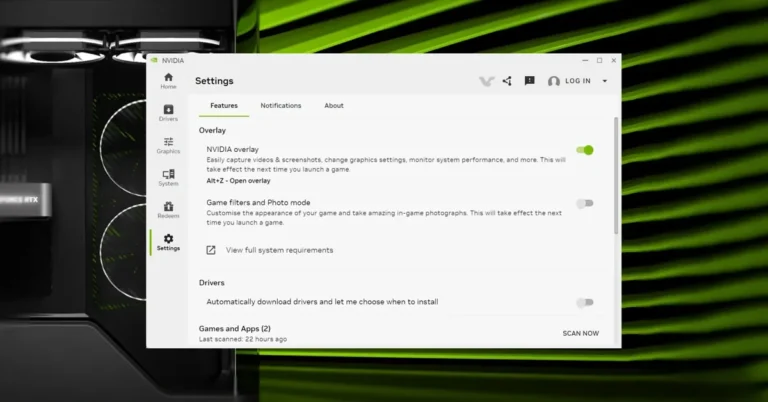Turn off the NVIDIA overlay toggle
The height and width of the screenshot is (402, 768).
[x=585, y=150]
